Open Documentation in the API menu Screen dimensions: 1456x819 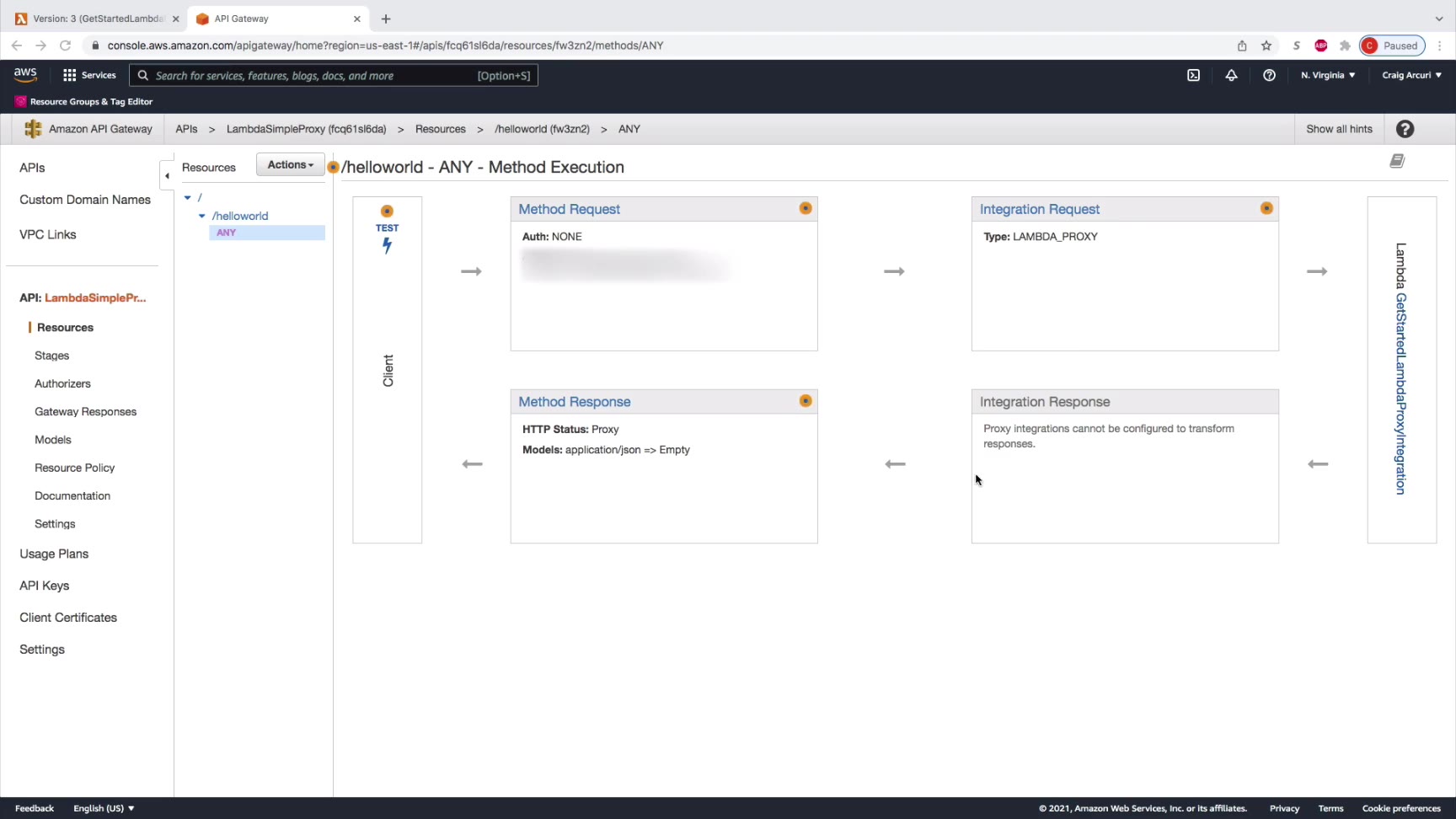tap(72, 495)
